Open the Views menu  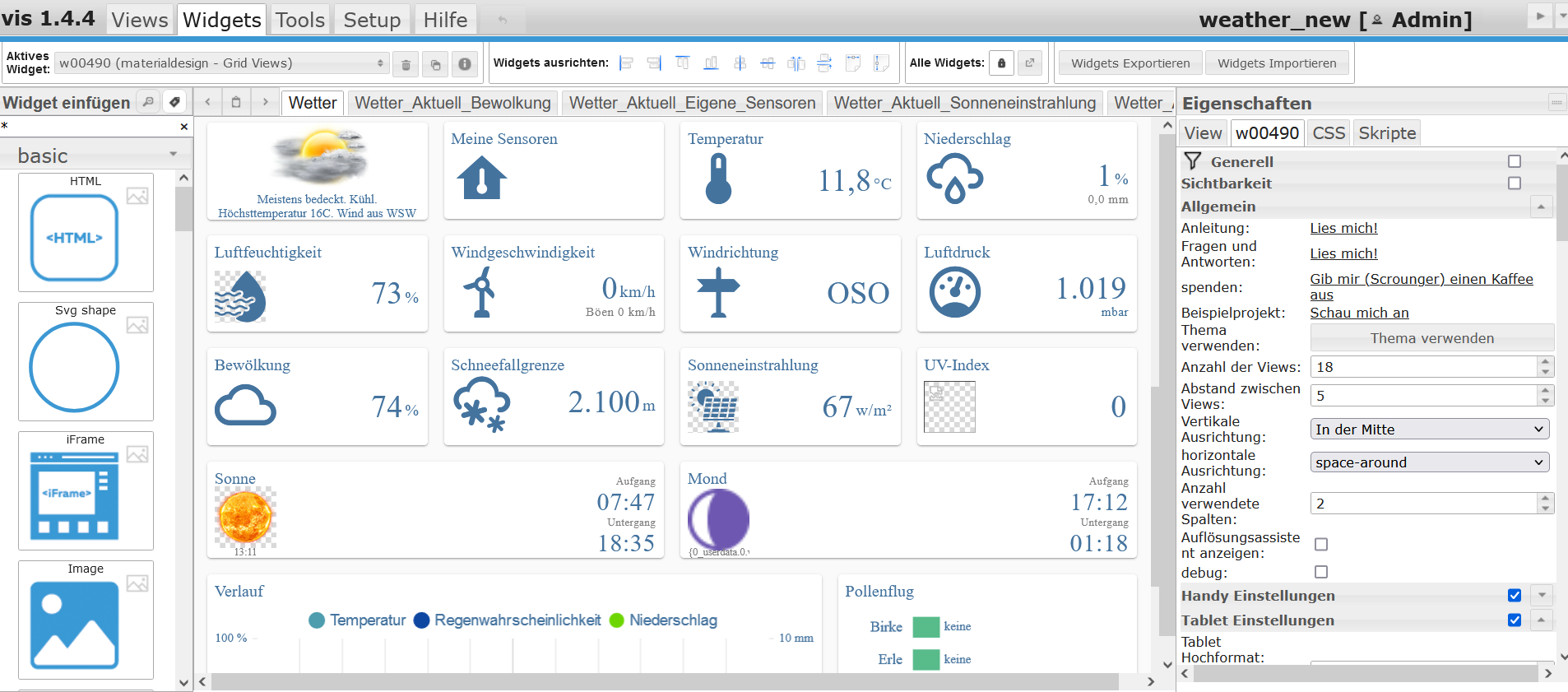pos(140,20)
